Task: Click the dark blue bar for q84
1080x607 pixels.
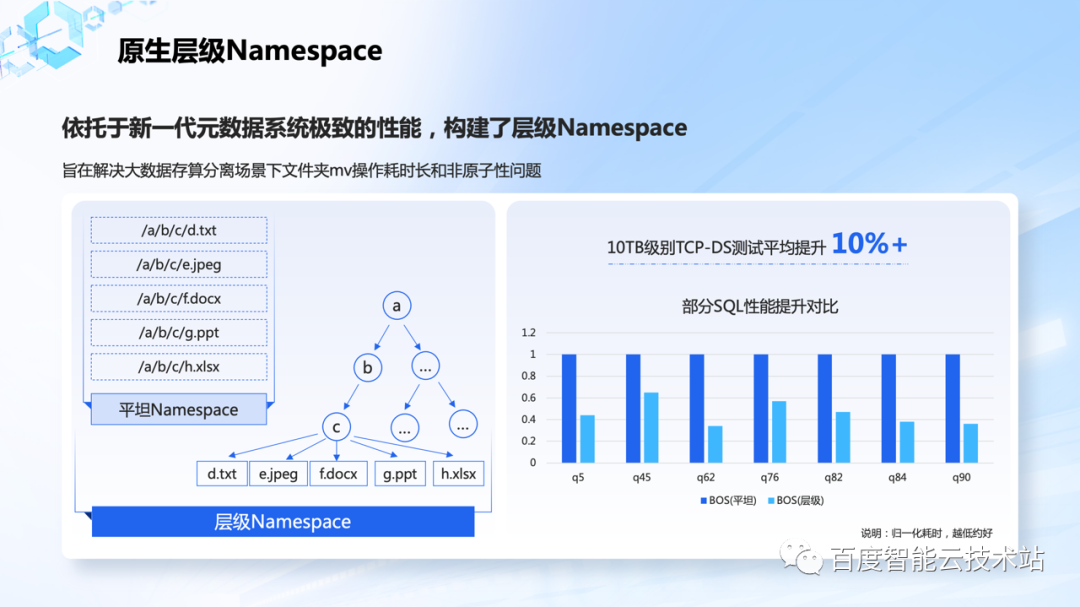Action: [x=889, y=409]
